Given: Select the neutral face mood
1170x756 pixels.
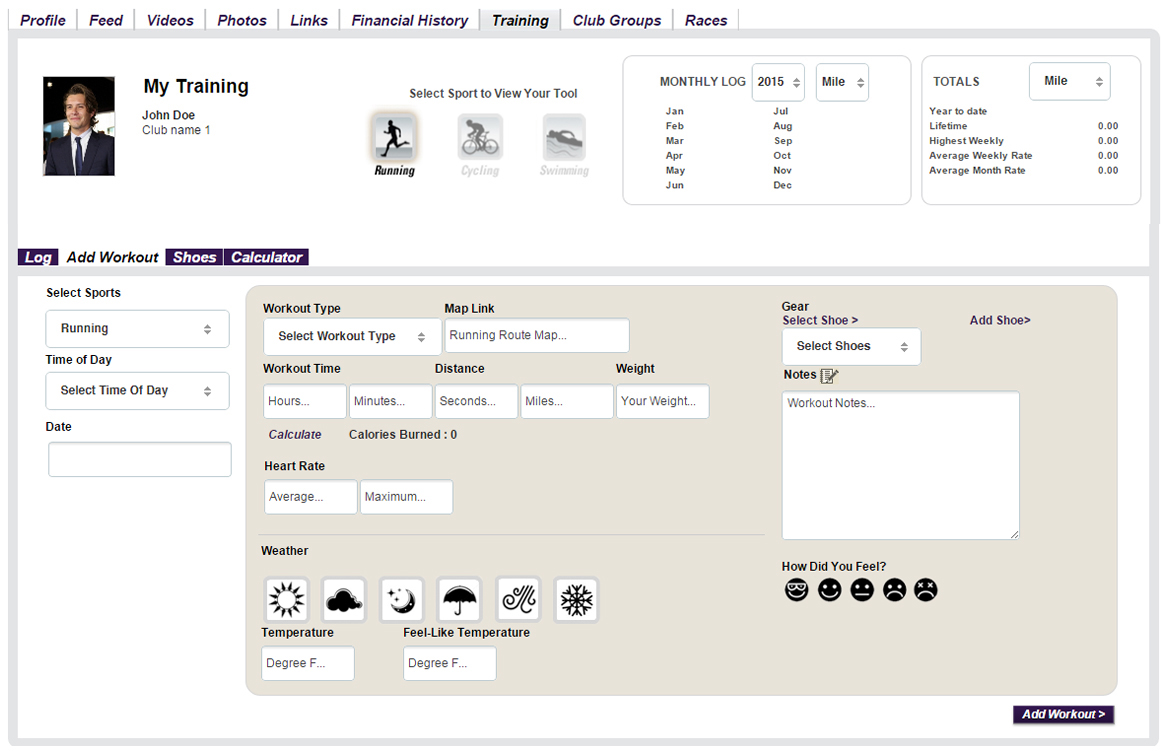Looking at the screenshot, I should pyautogui.click(x=862, y=590).
